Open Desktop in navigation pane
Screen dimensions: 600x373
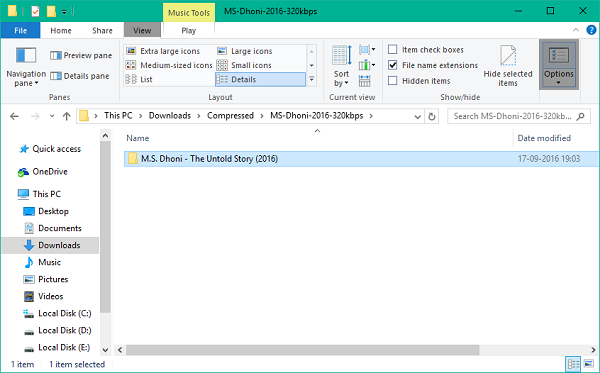(46, 211)
